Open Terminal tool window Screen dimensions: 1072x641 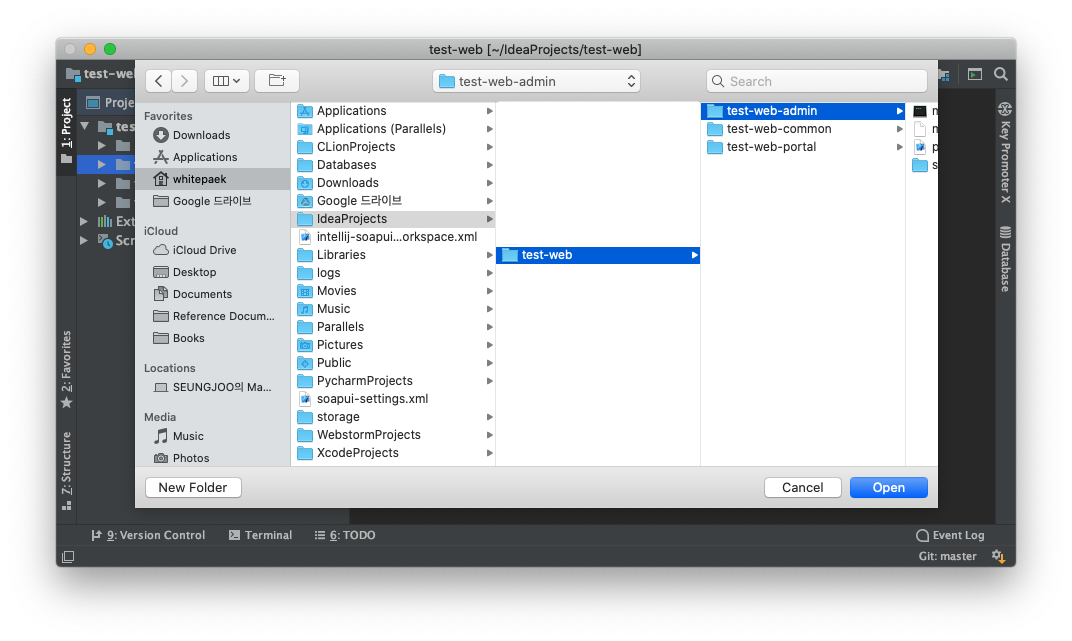(260, 535)
